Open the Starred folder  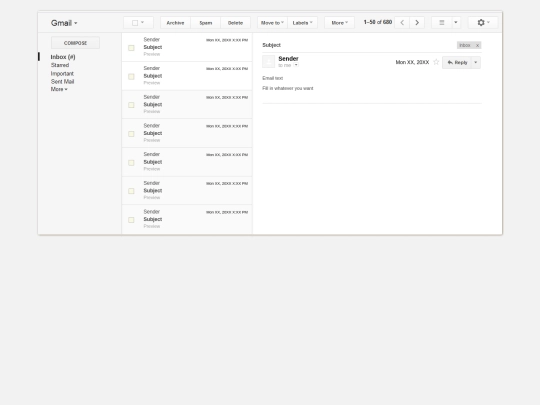coord(60,65)
